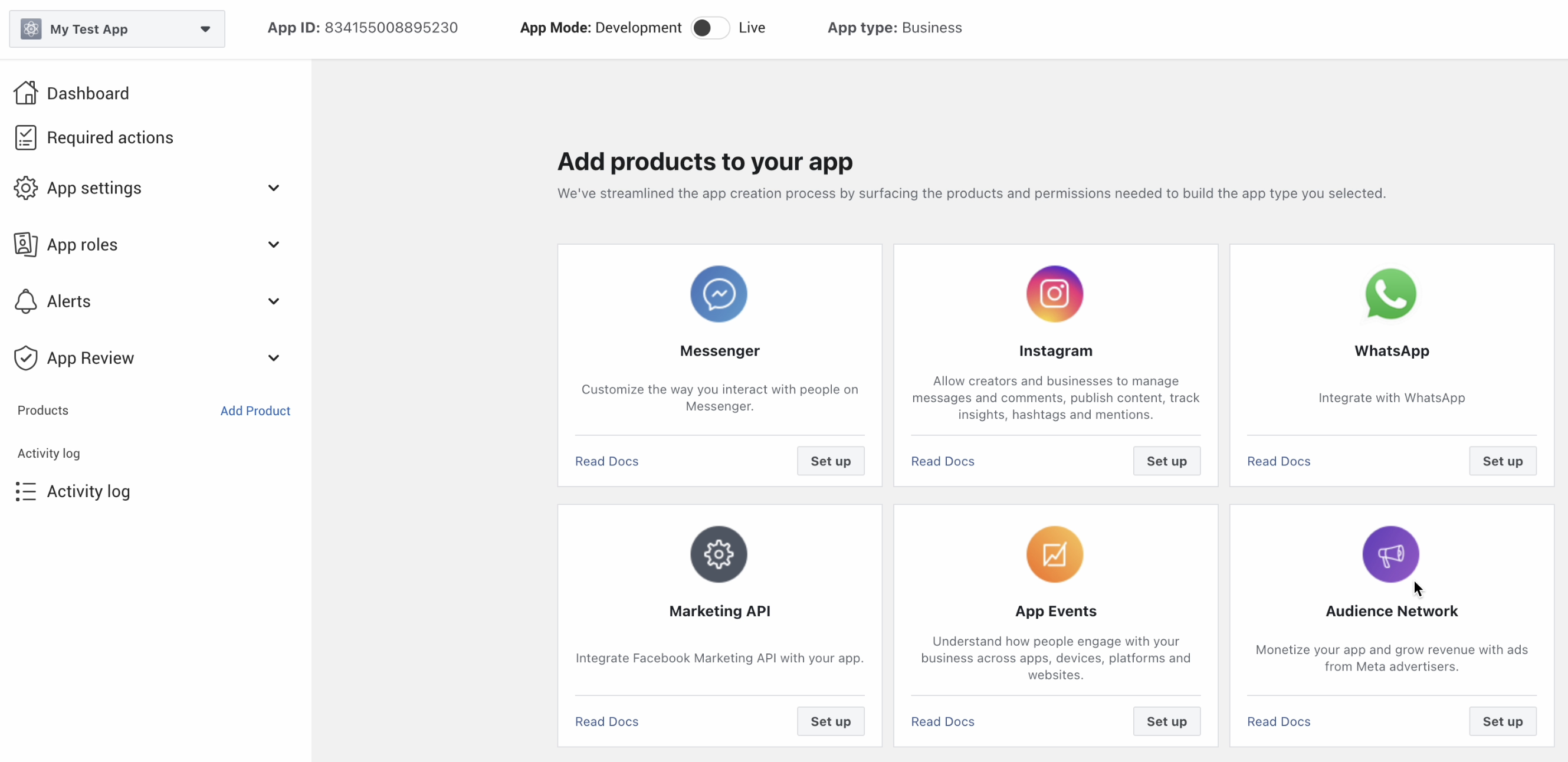
Task: Set up the Messenger product
Action: click(831, 461)
